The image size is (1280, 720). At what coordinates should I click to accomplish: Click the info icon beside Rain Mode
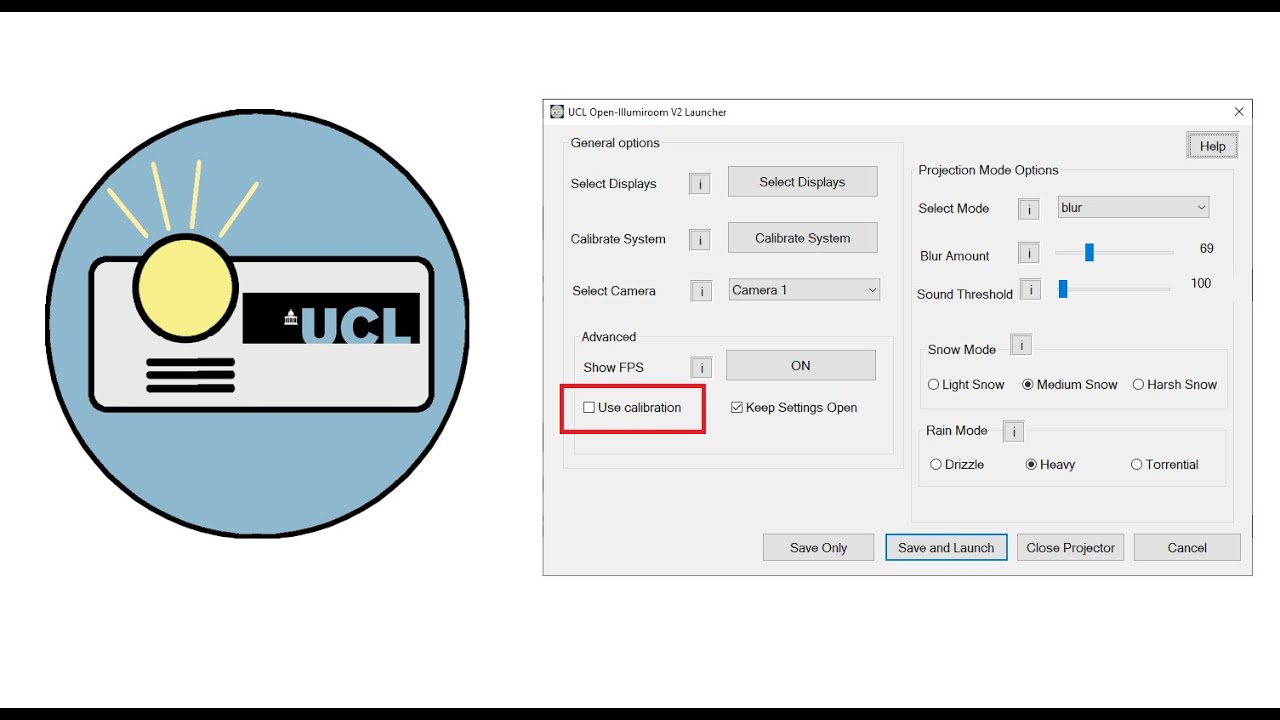(1014, 432)
